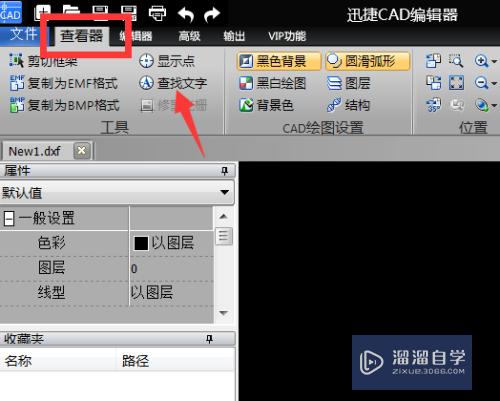The height and width of the screenshot is (401, 500).
Task: Toggle 黑白绘图 black-white drawing mode
Action: click(x=272, y=83)
